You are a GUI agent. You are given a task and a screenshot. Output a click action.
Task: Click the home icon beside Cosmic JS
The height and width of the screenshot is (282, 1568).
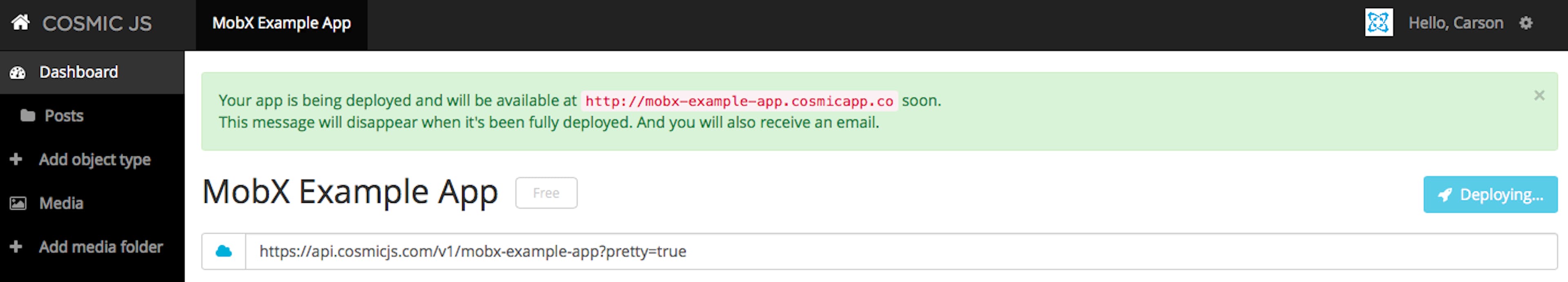pyautogui.click(x=20, y=22)
